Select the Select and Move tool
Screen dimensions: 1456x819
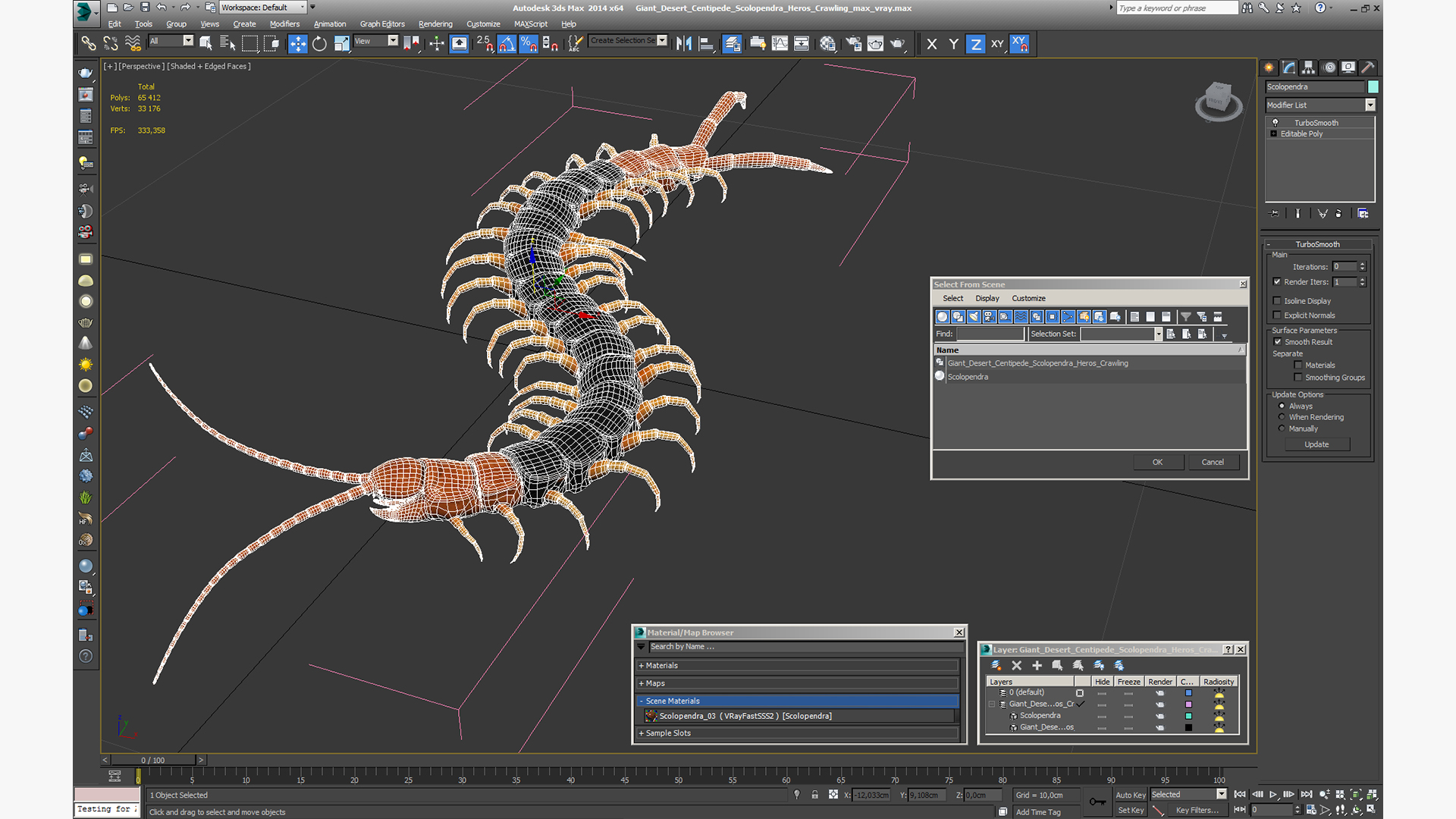click(x=297, y=44)
